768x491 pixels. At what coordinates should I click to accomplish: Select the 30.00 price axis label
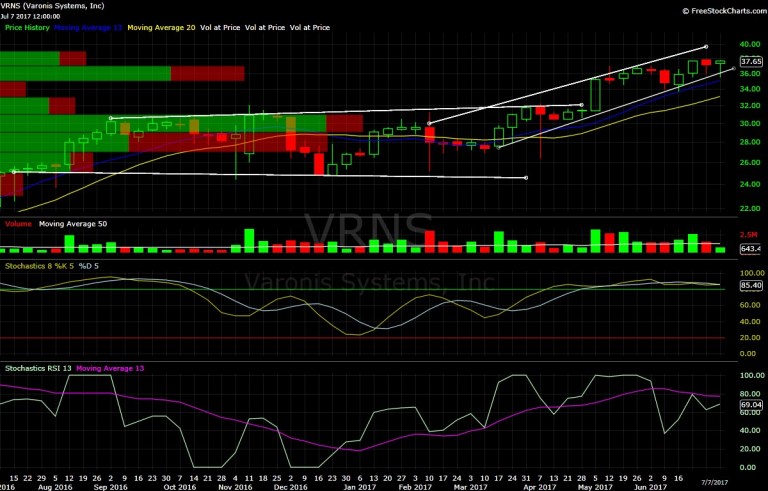750,123
